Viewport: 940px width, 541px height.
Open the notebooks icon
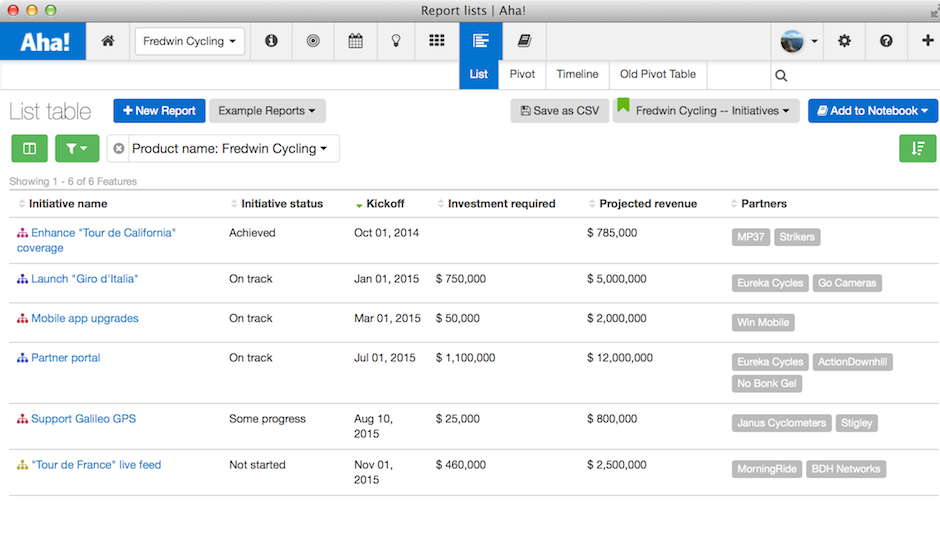click(524, 41)
